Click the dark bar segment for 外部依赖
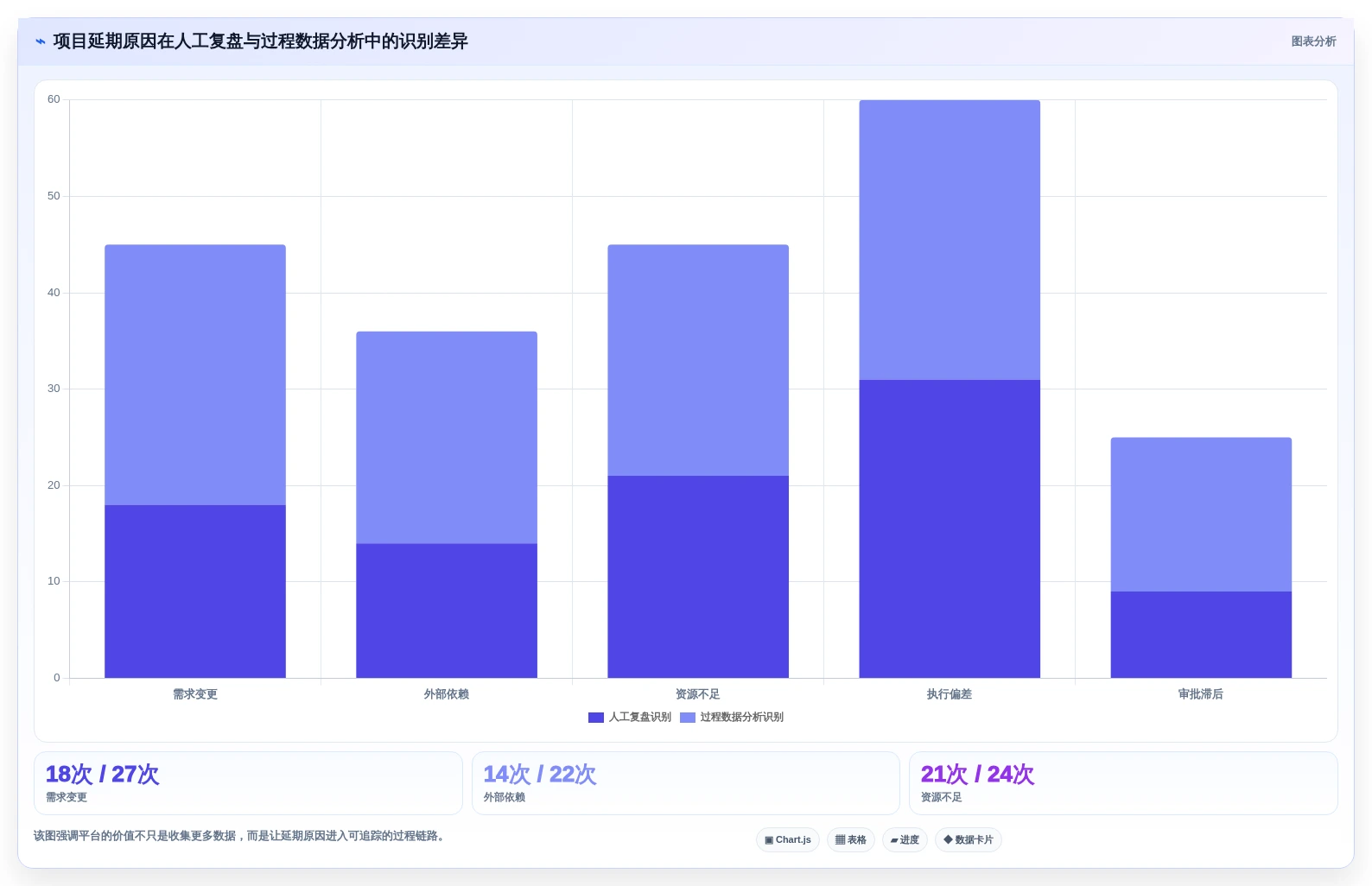This screenshot has width=1372, height=886. coord(447,611)
